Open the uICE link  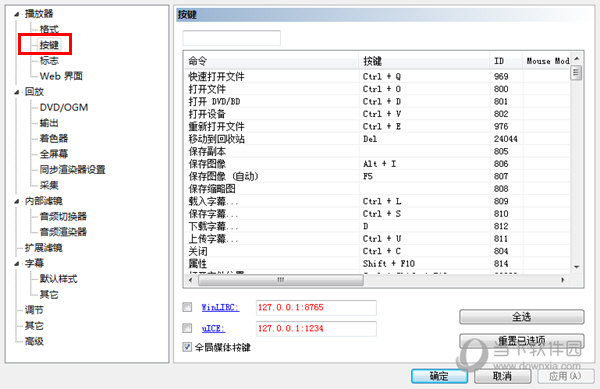tap(213, 329)
